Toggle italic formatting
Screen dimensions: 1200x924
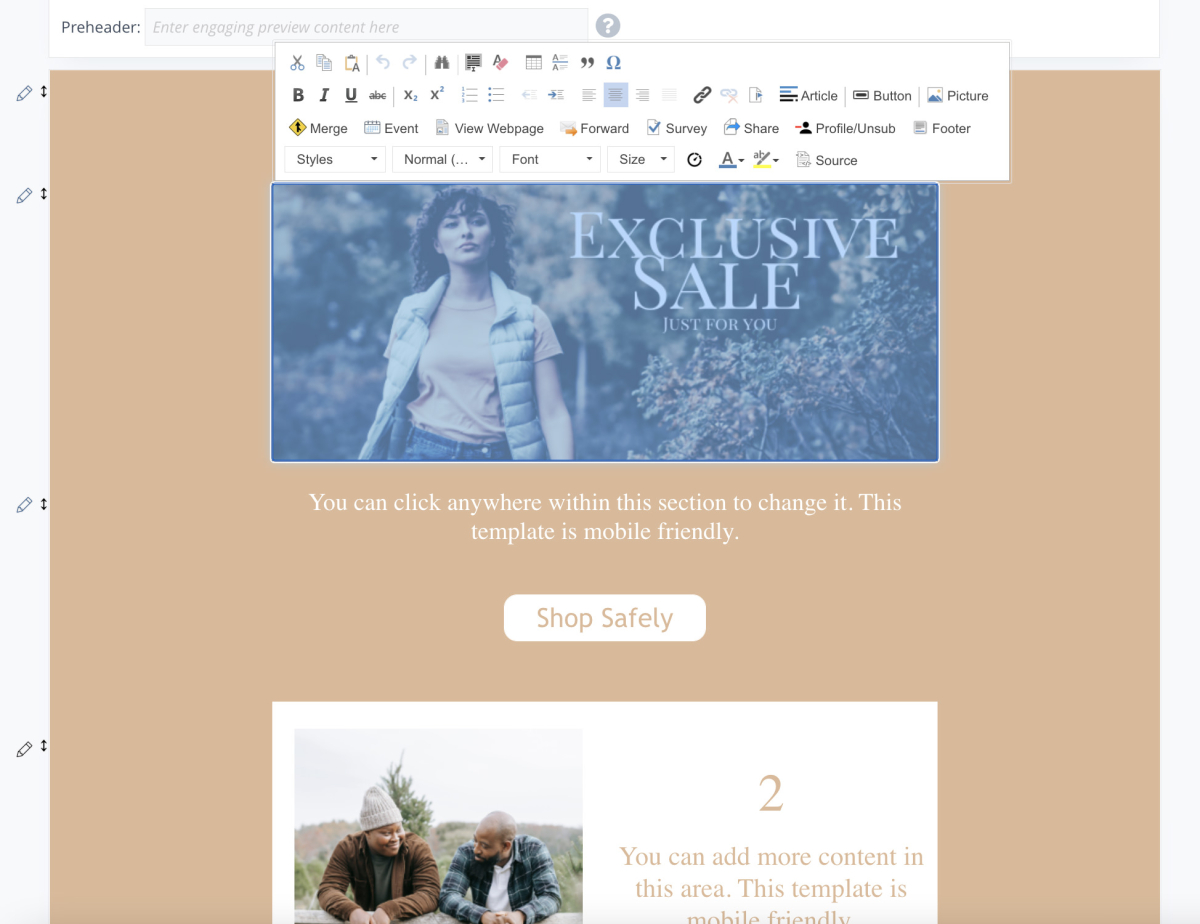(324, 95)
